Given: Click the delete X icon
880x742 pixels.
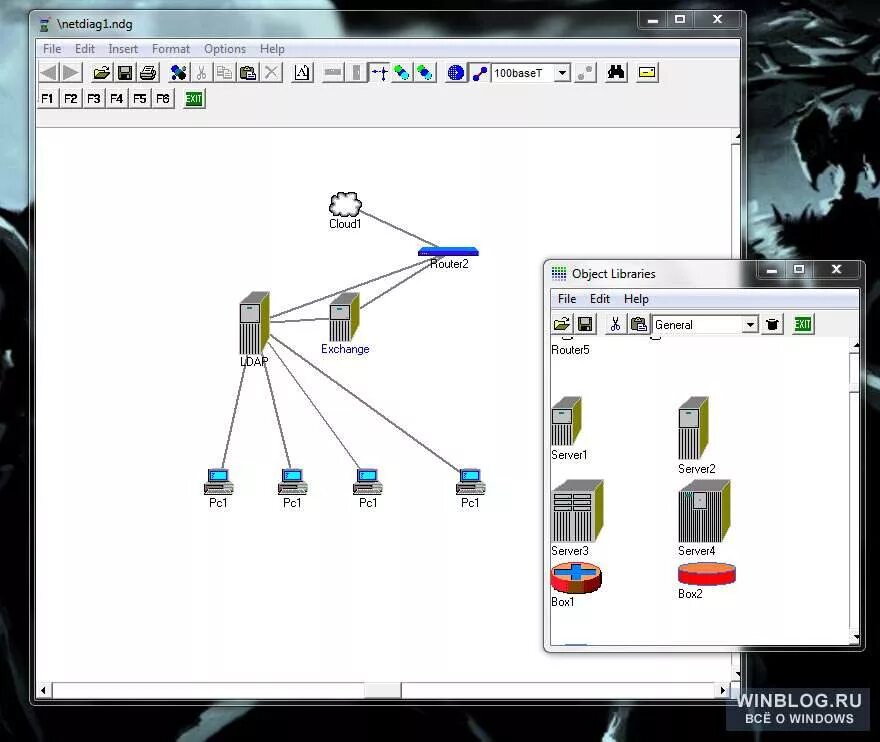Looking at the screenshot, I should point(271,72).
